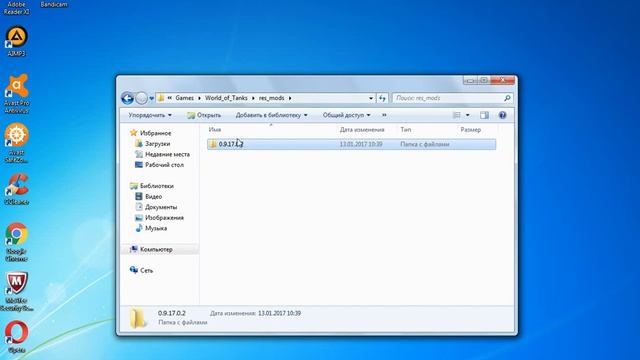Image resolution: width=640 pixels, height=360 pixels.
Task: Expand the arrow after World_of_Tanks in path
Action: coord(253,98)
